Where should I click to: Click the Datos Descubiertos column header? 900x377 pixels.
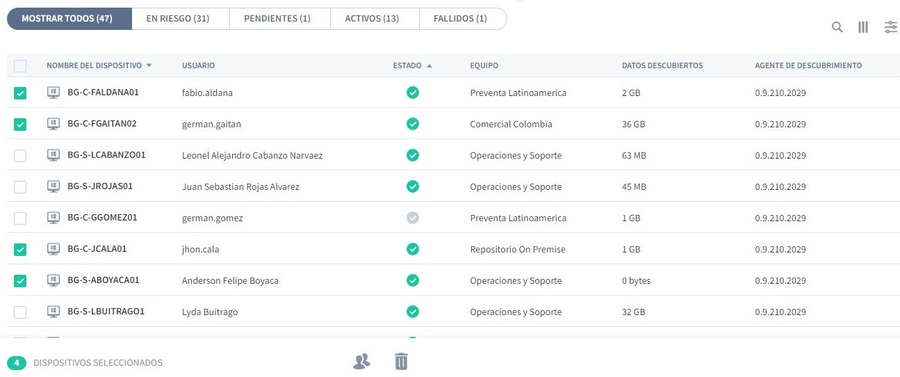click(x=662, y=65)
